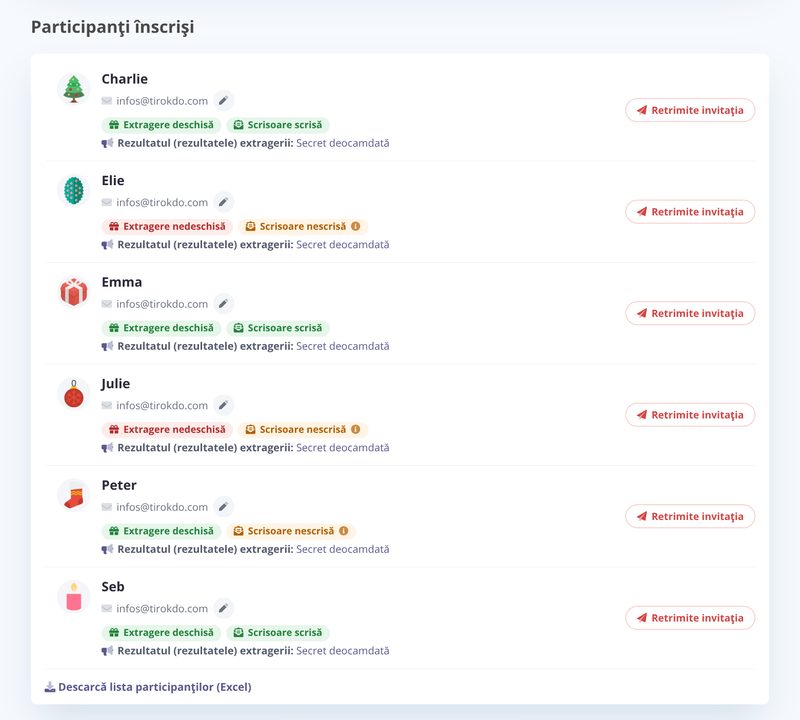Screen dimensions: 800x720
Task: Click Peter's 'Scrisoare nescrisă' badge
Action: (291, 531)
